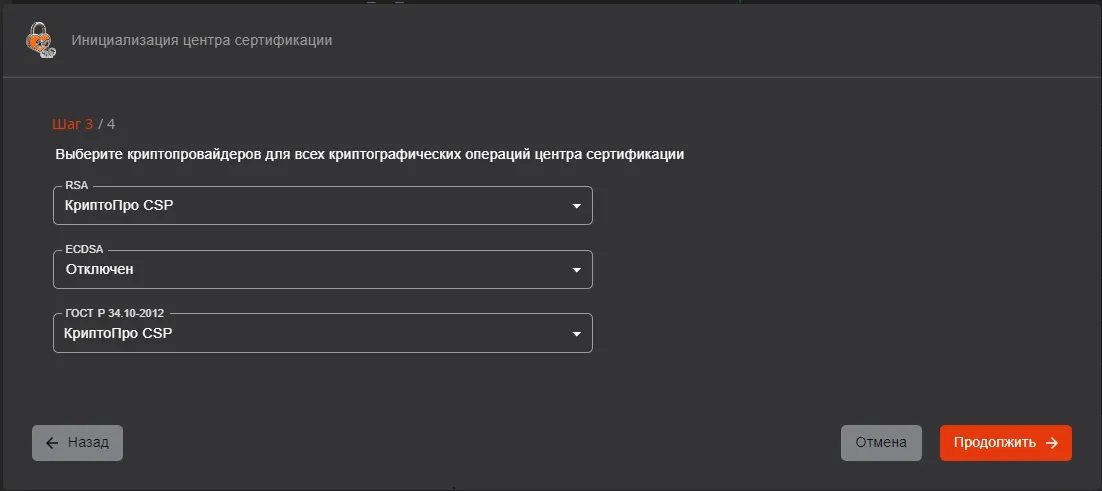Click the padlock application logo icon
The image size is (1102, 491).
40,39
